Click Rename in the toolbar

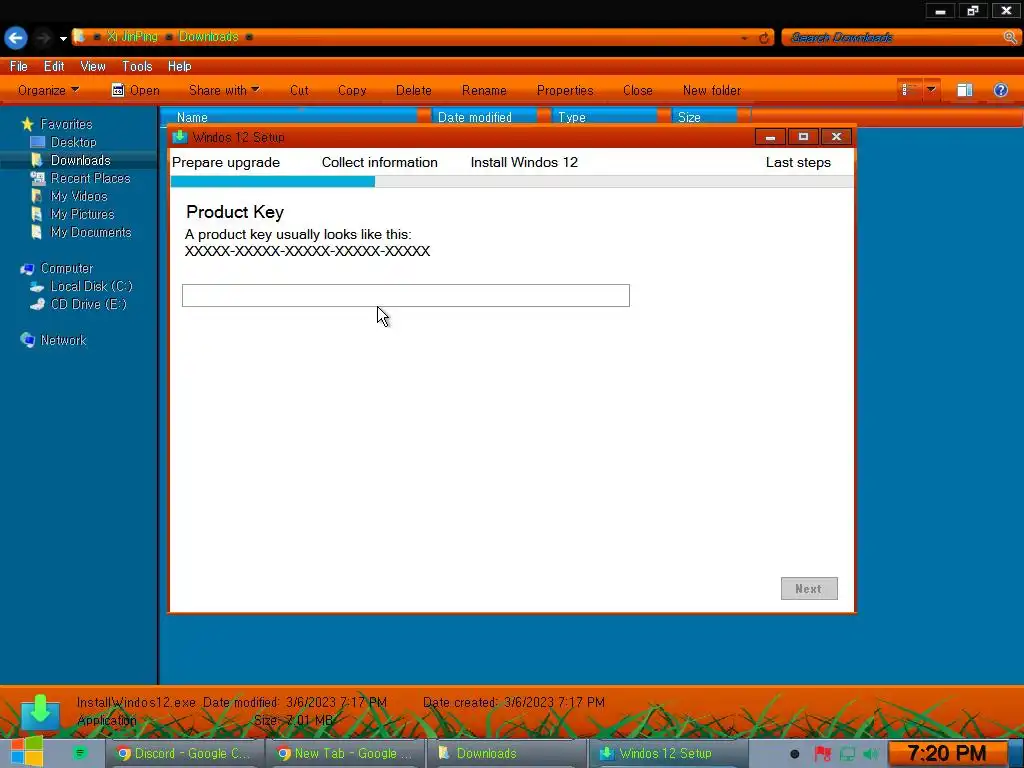click(x=484, y=90)
